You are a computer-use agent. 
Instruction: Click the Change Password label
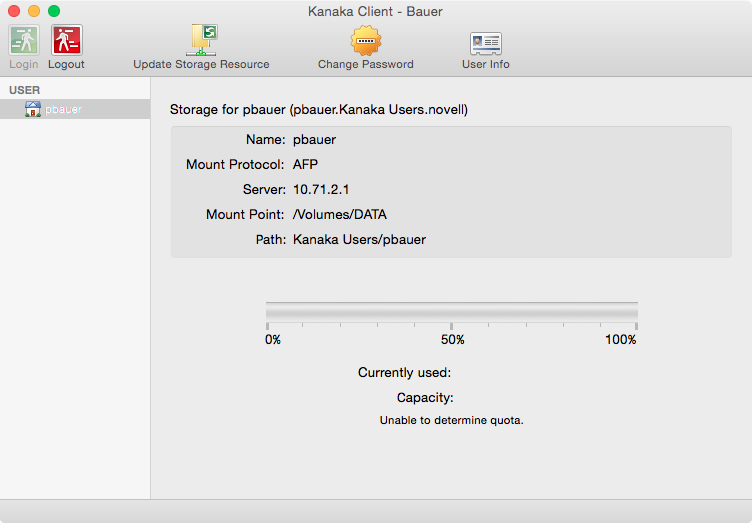pos(366,64)
